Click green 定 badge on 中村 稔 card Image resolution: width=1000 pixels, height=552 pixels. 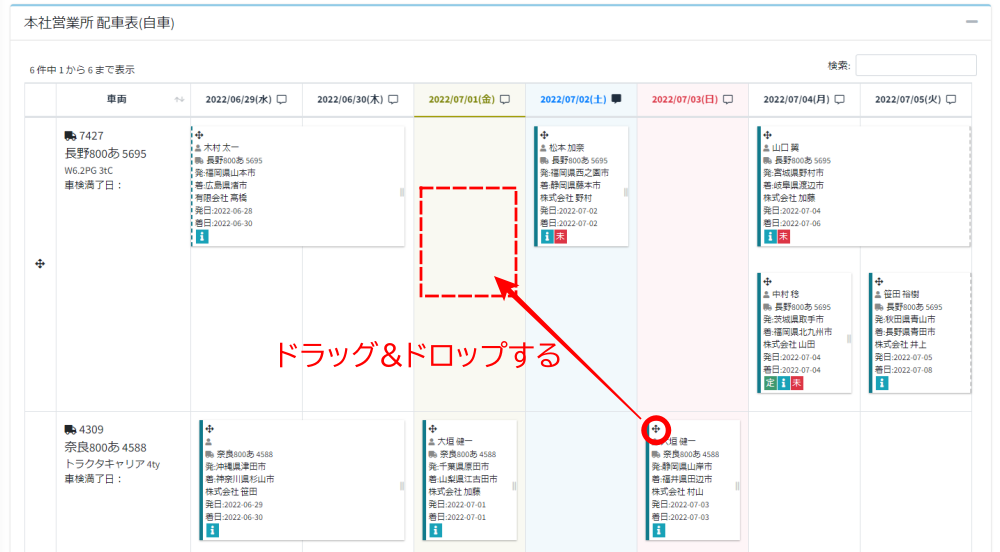[770, 383]
